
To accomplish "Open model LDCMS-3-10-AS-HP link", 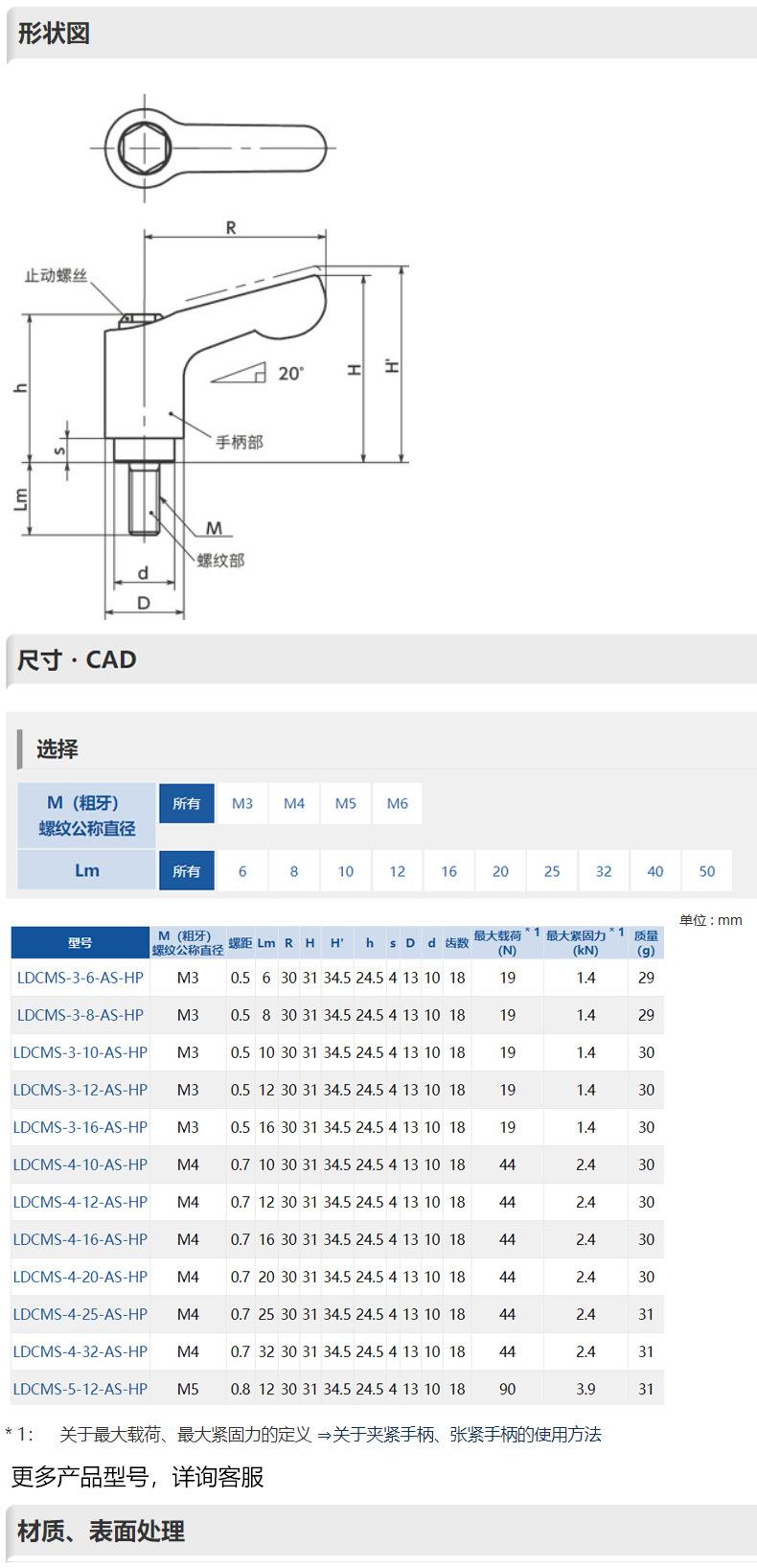I will pos(80,1052).
